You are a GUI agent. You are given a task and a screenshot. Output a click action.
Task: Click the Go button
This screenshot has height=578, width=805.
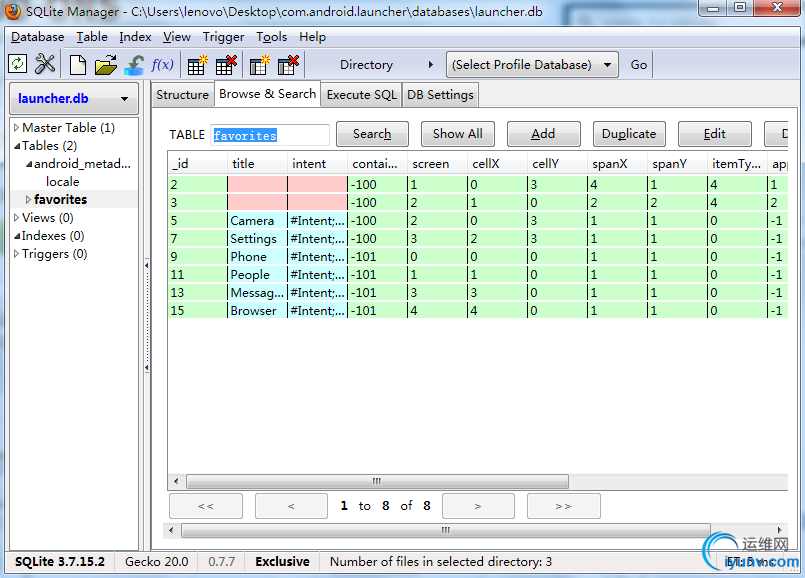tap(639, 65)
